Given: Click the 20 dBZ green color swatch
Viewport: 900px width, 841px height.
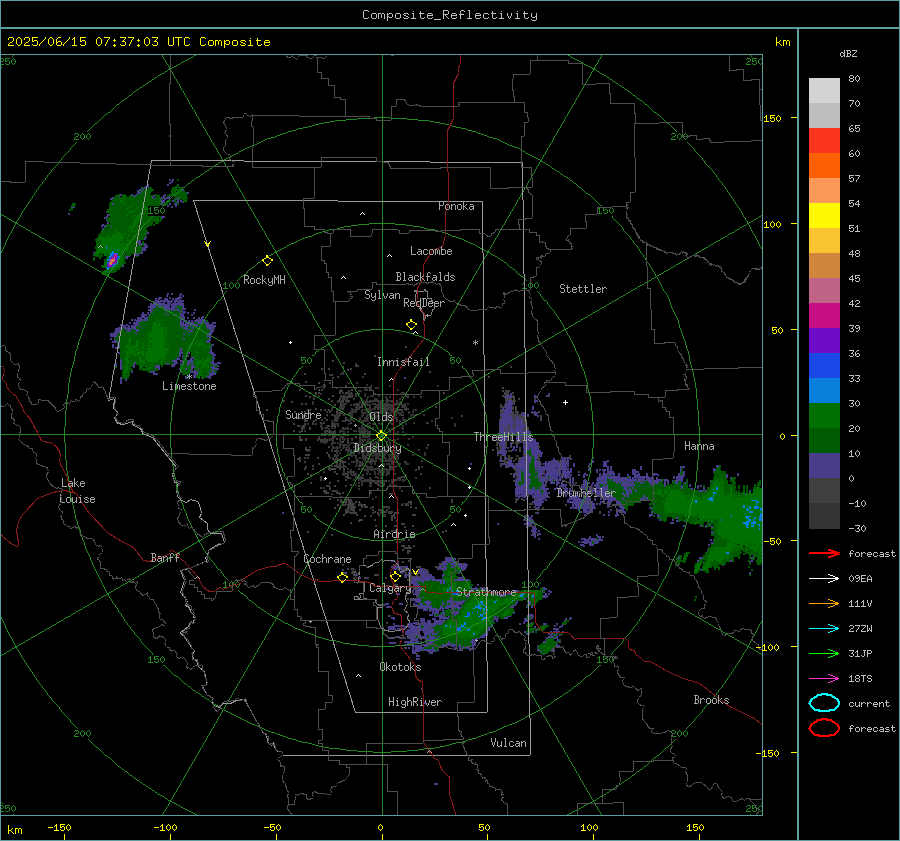Looking at the screenshot, I should (x=824, y=416).
